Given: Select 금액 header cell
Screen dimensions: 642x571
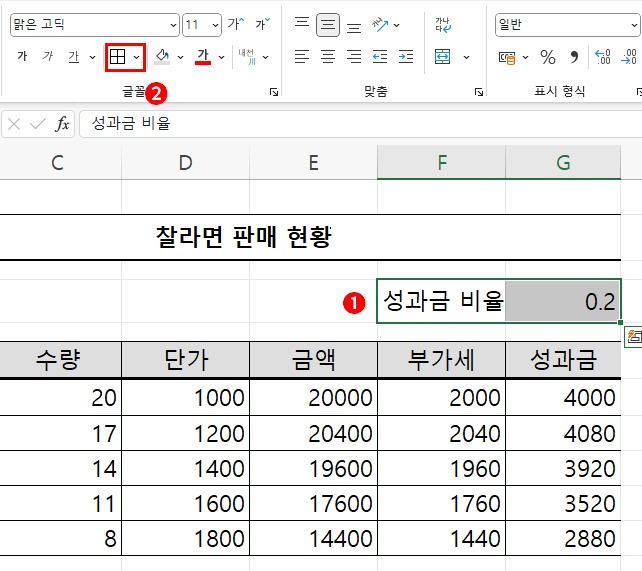Looking at the screenshot, I should [x=314, y=360].
